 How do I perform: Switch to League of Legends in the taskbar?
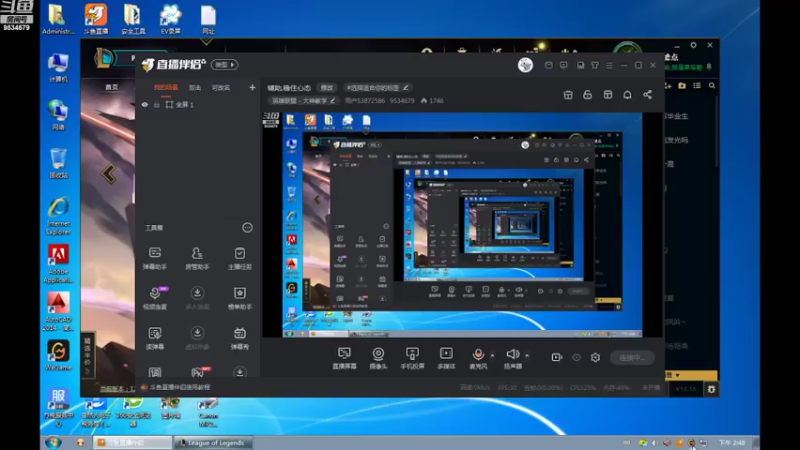coord(212,443)
